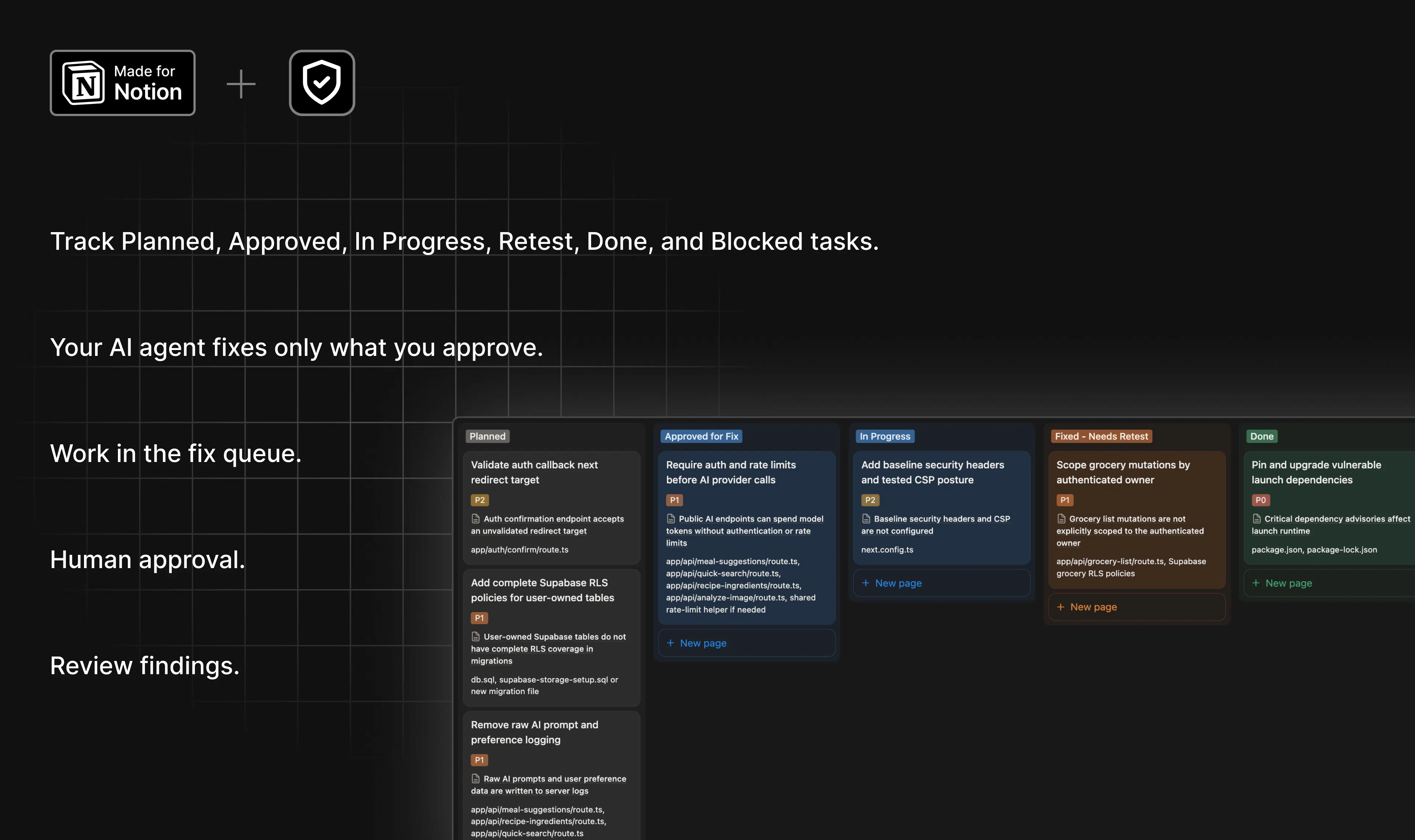Click plus icon of In Progress New page
This screenshot has width=1415, height=840.
866,583
